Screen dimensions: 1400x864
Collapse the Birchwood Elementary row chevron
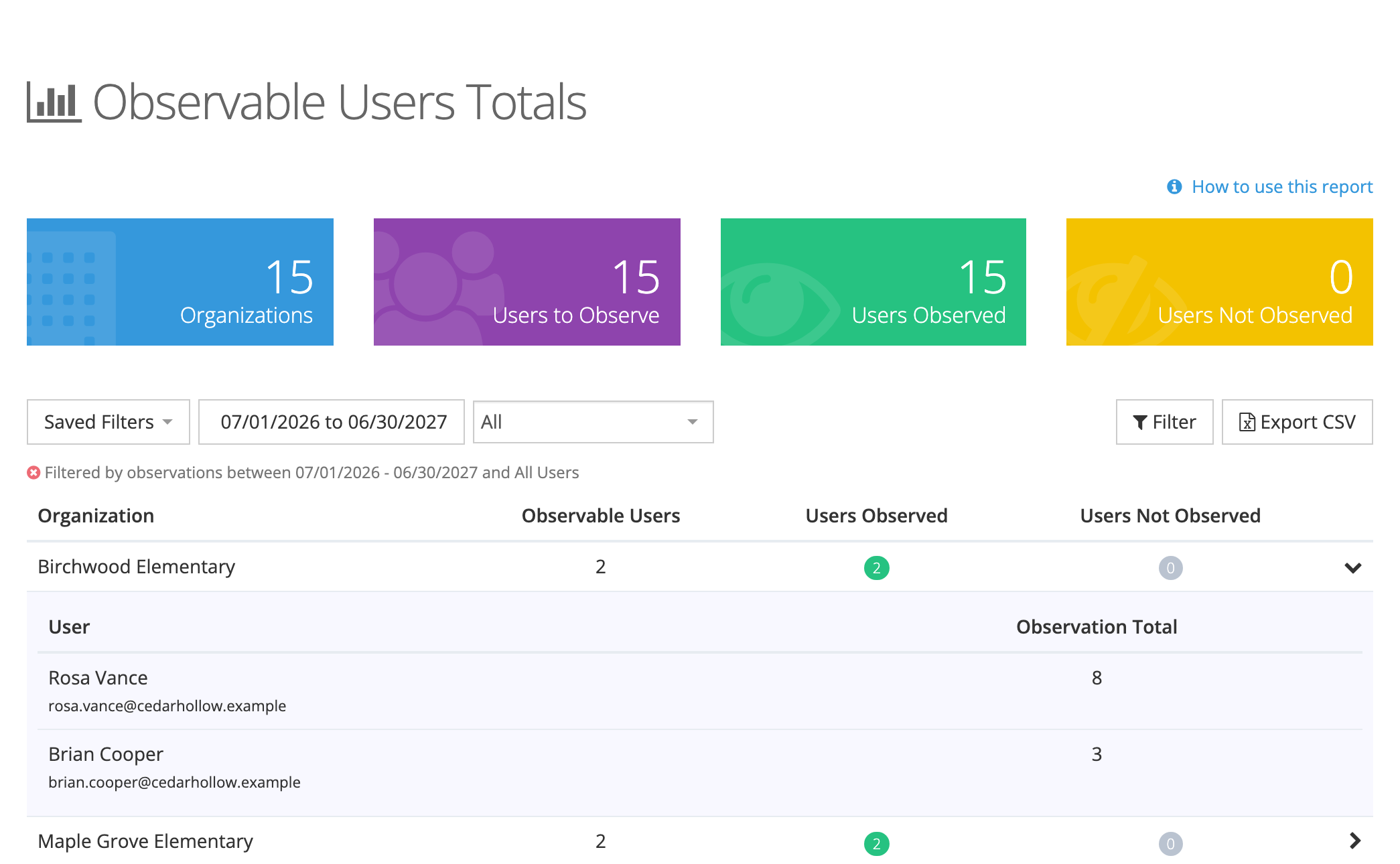coord(1353,568)
